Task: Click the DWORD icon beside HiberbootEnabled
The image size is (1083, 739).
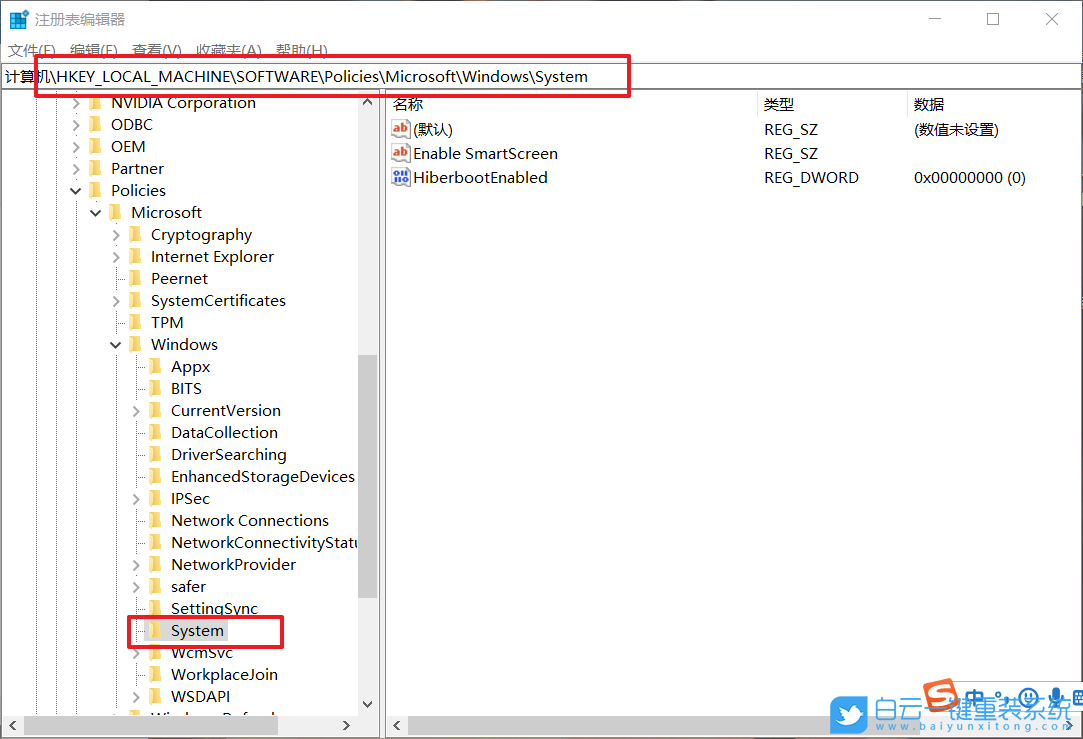Action: click(x=401, y=177)
